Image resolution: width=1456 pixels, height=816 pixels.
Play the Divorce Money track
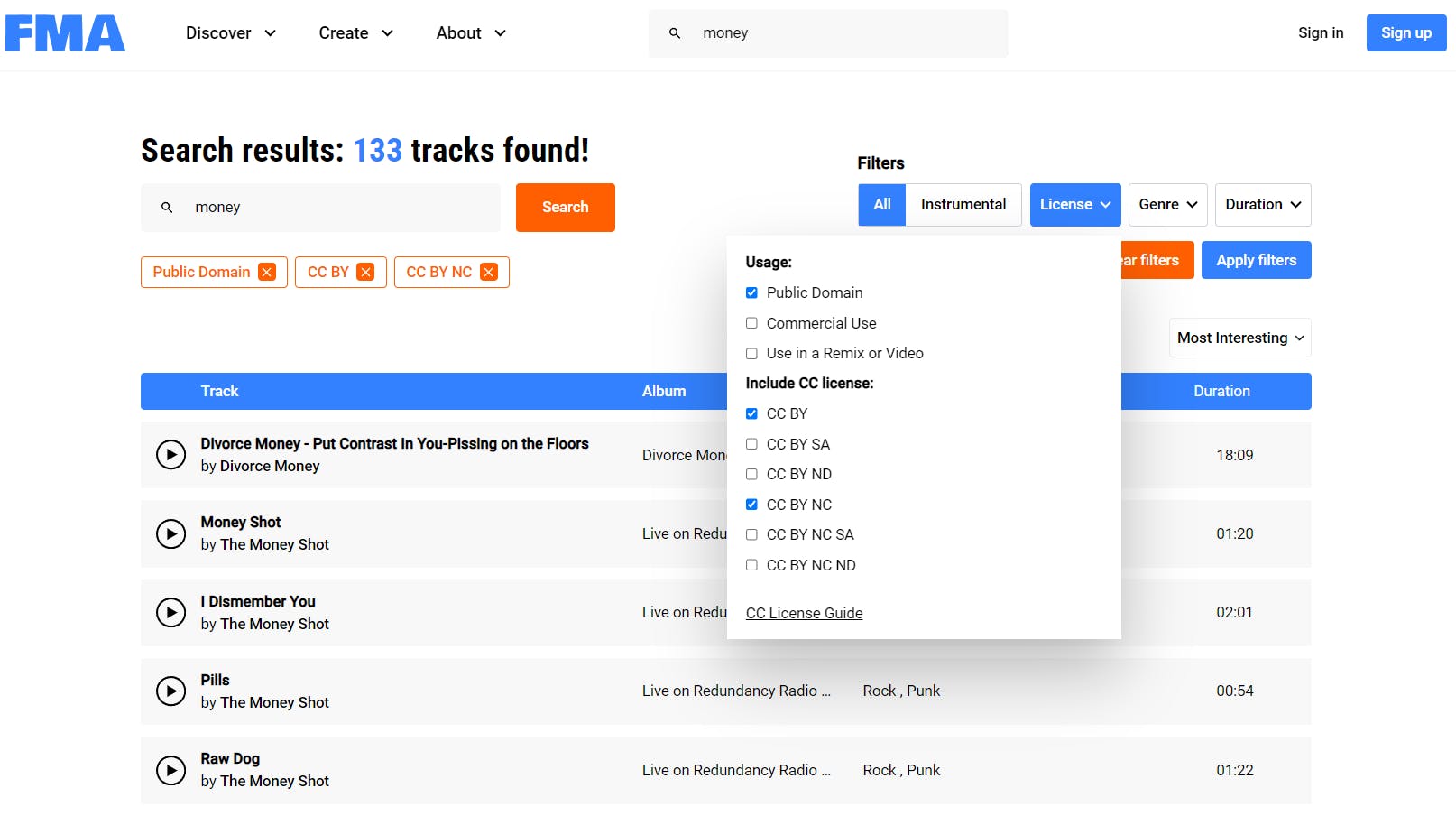[x=170, y=455]
